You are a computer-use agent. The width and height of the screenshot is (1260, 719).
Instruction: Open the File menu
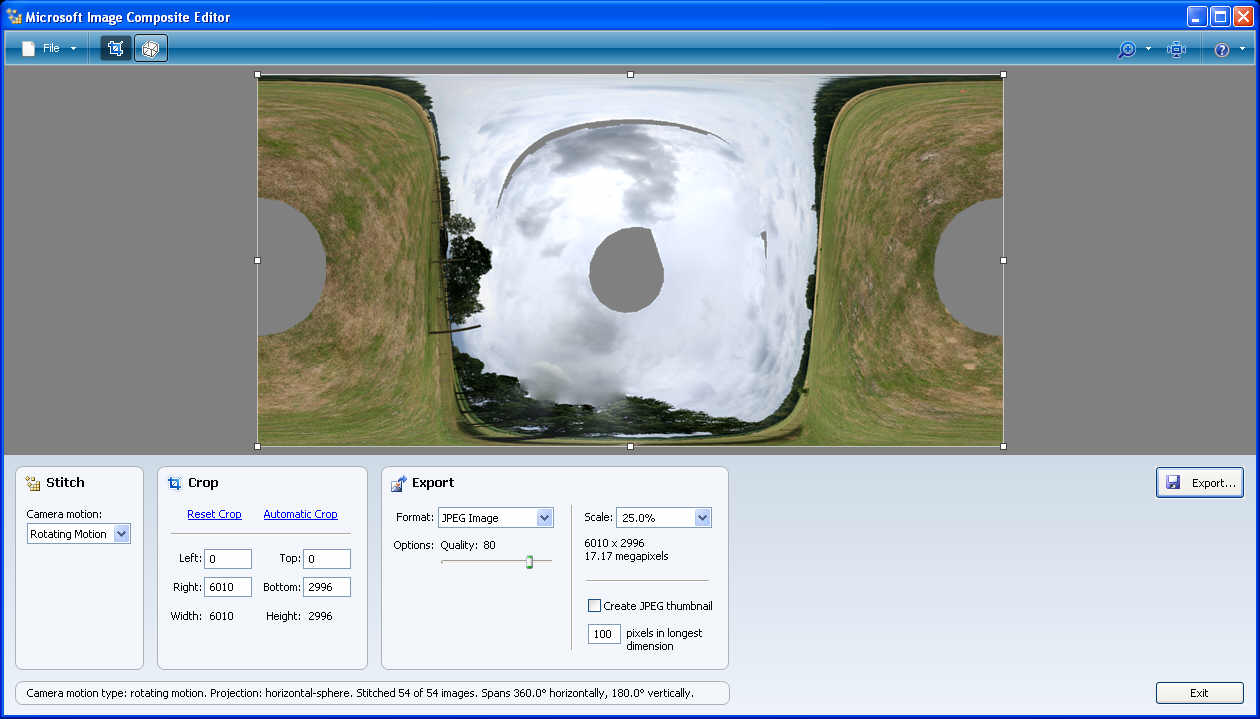click(51, 48)
